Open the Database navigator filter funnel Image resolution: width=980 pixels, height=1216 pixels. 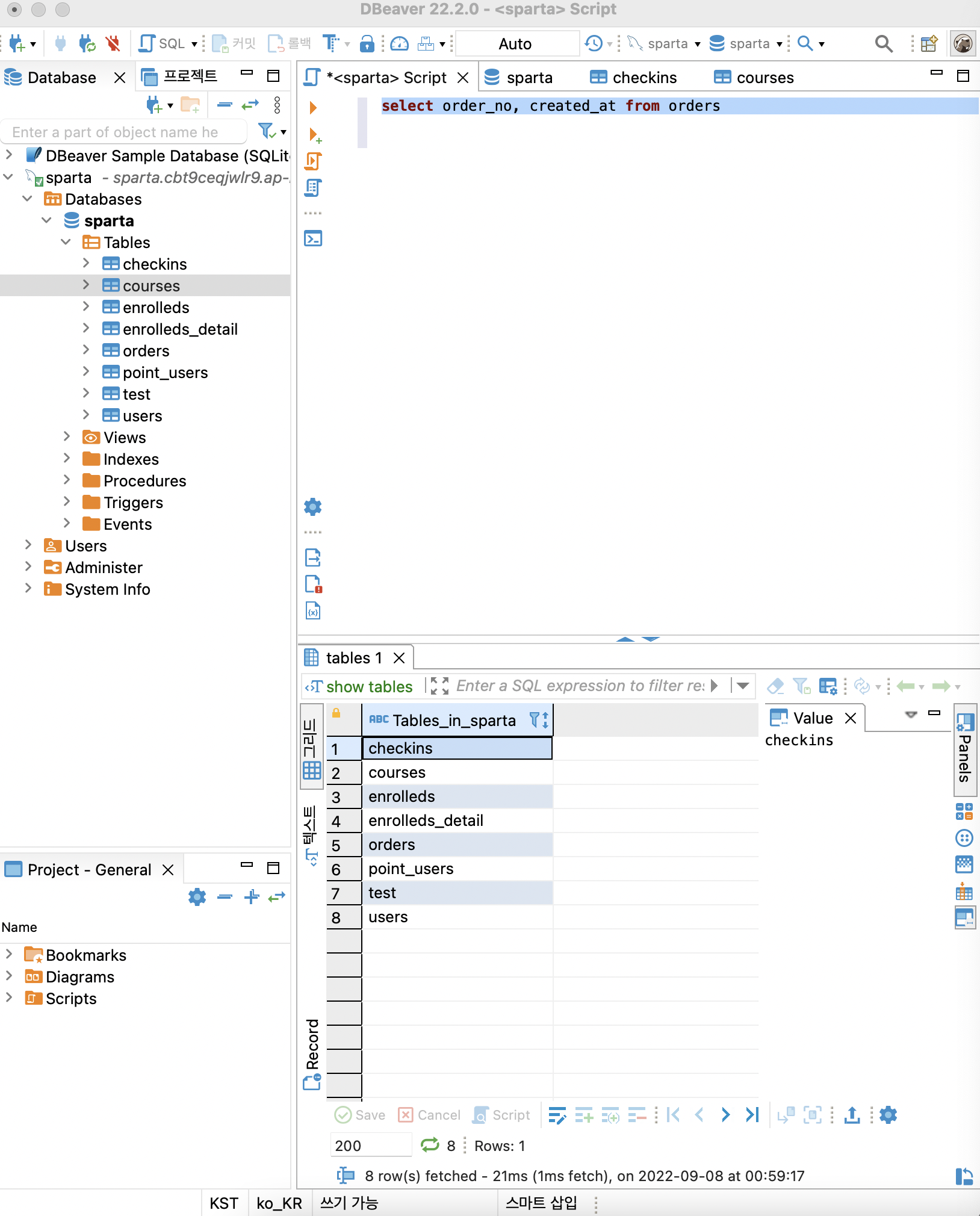(x=267, y=131)
